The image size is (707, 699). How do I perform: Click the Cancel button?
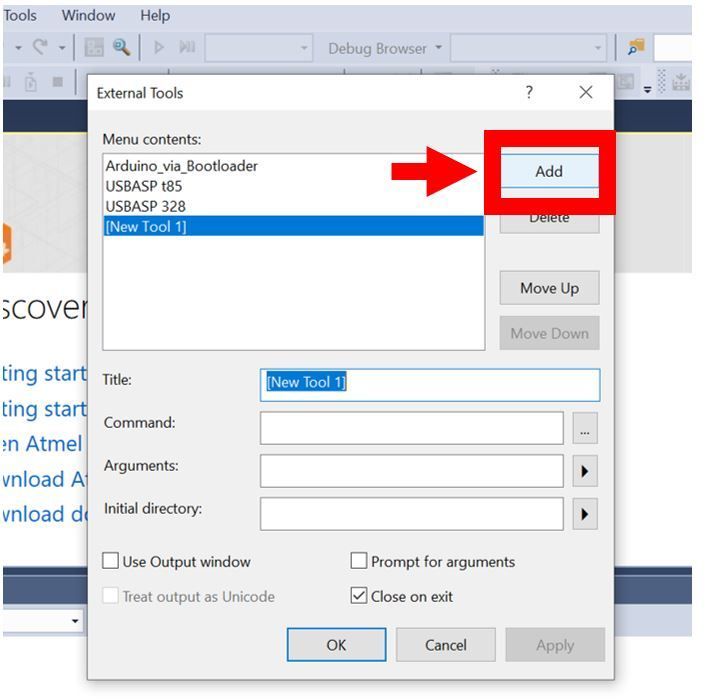tap(445, 645)
